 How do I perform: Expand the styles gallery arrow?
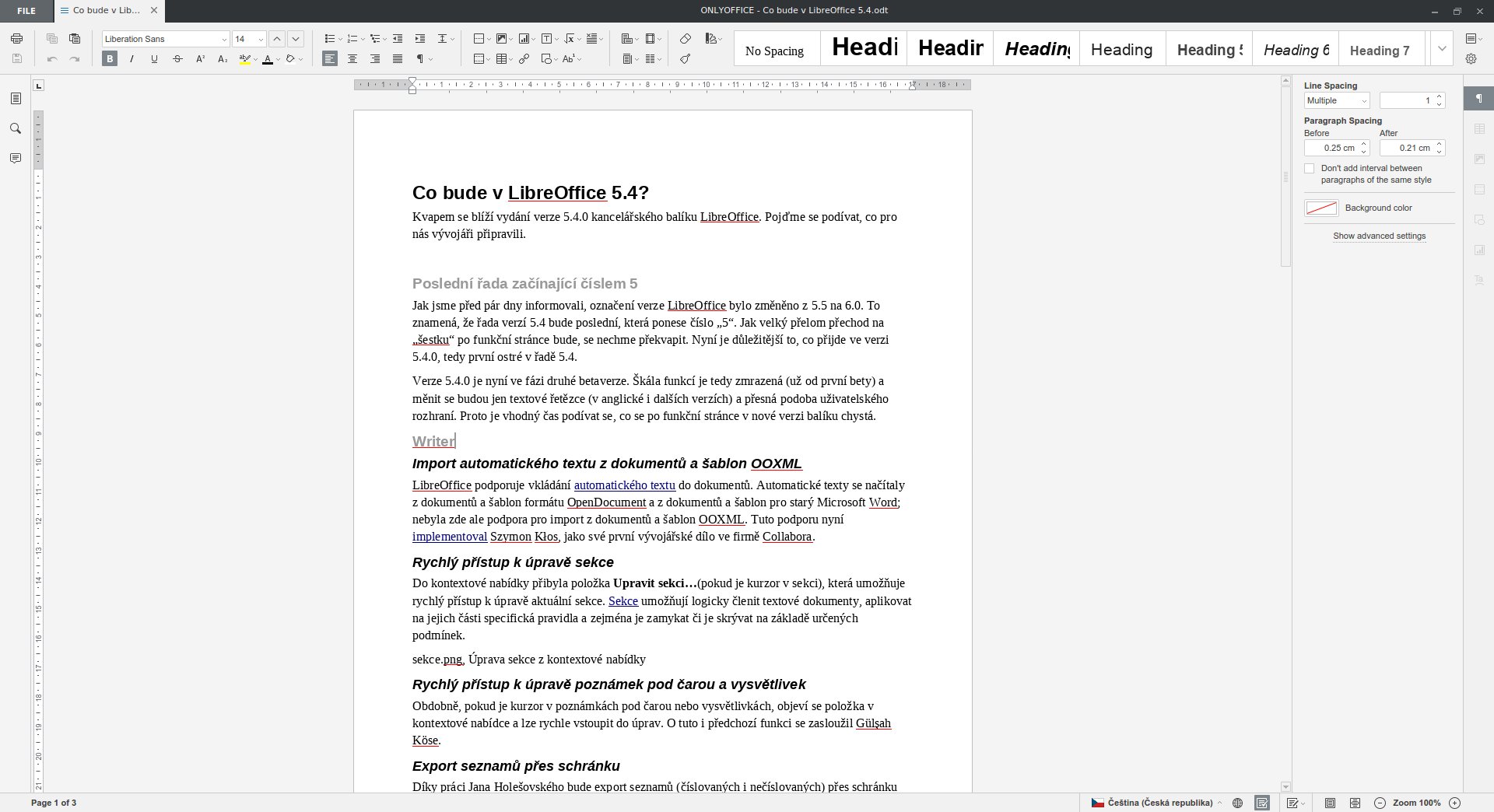click(x=1442, y=49)
